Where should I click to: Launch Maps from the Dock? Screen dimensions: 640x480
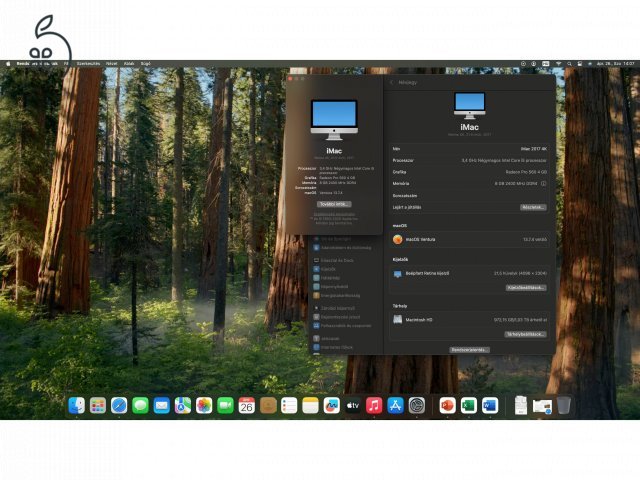click(x=182, y=406)
